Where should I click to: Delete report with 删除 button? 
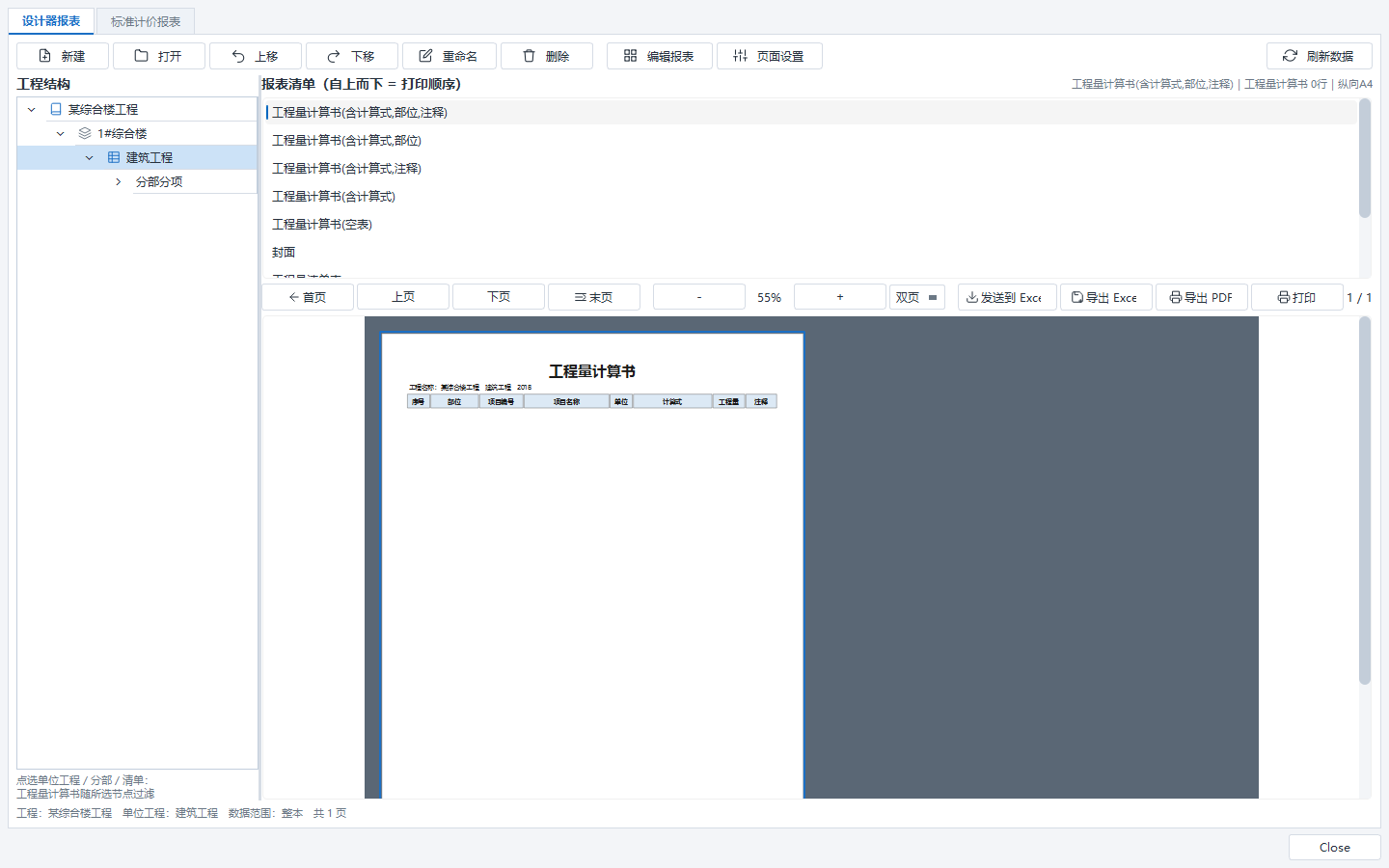pyautogui.click(x=547, y=56)
